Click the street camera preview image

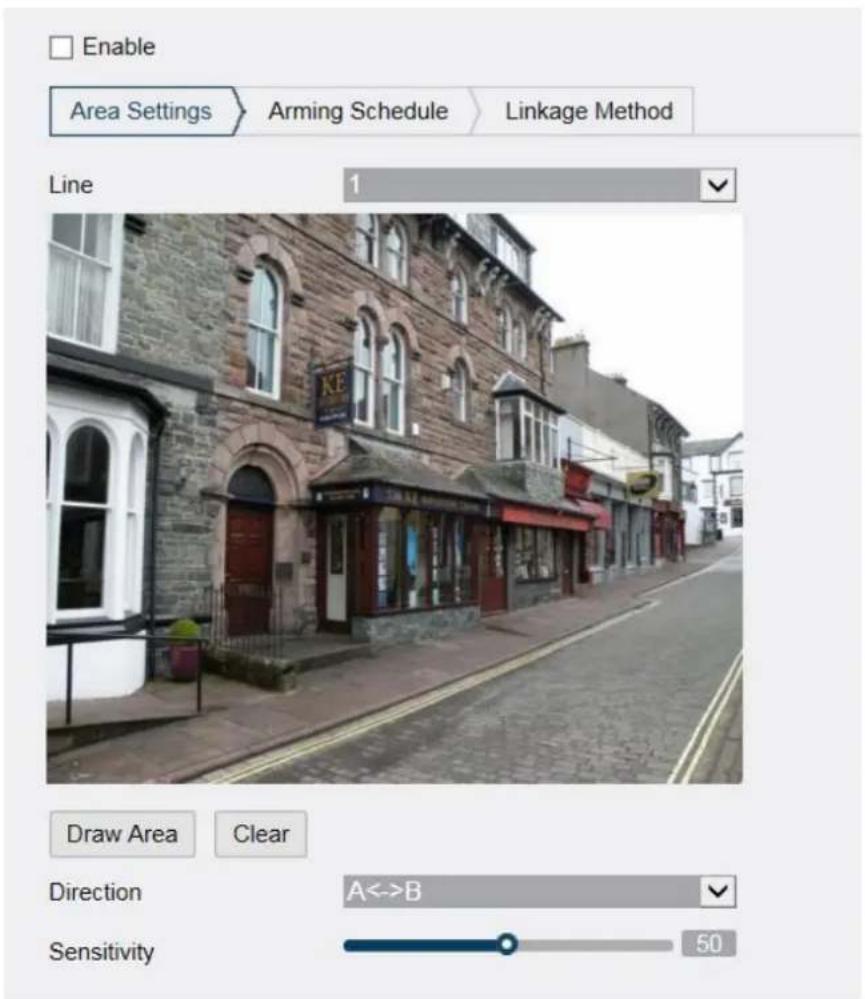point(394,498)
